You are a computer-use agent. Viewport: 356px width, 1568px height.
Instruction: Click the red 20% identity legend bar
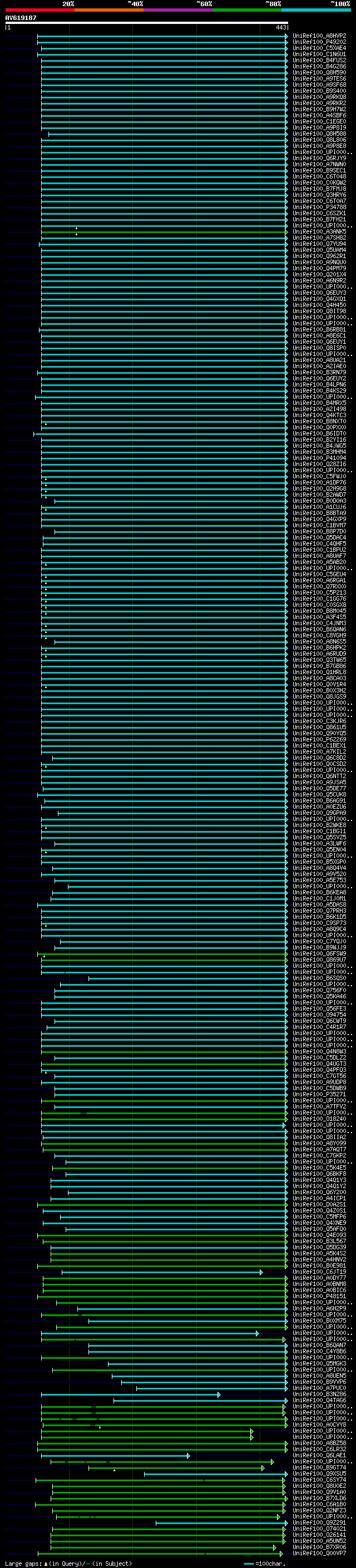coord(39,10)
